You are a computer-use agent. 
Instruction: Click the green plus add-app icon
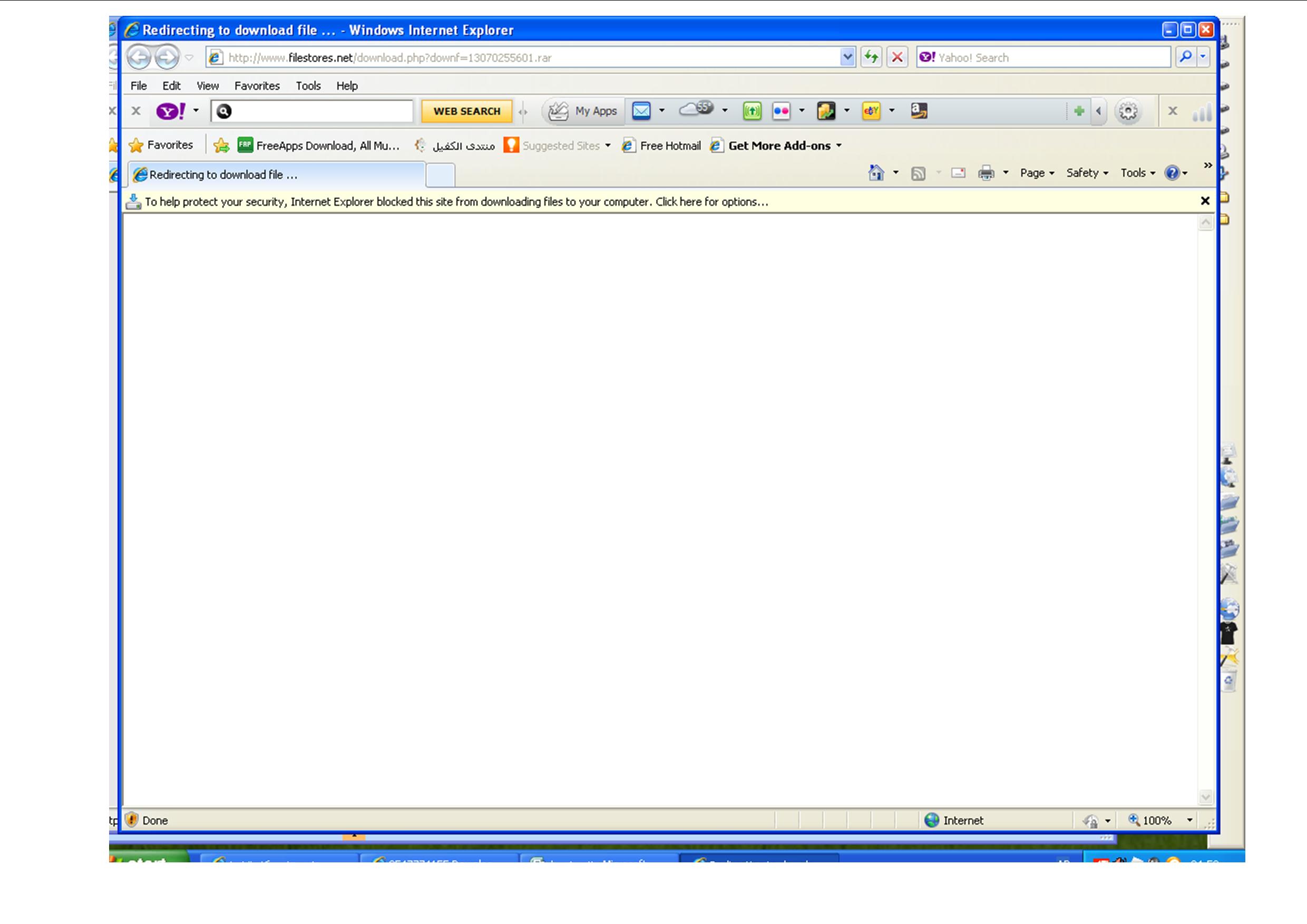point(1078,111)
